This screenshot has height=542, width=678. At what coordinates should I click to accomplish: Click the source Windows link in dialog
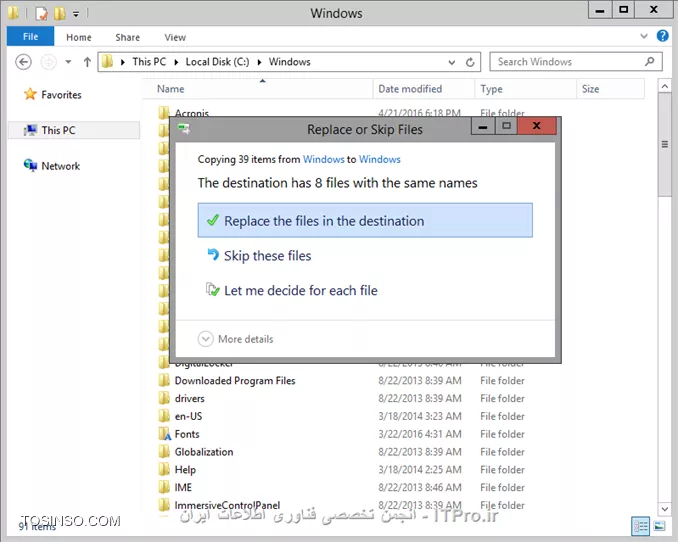point(323,159)
